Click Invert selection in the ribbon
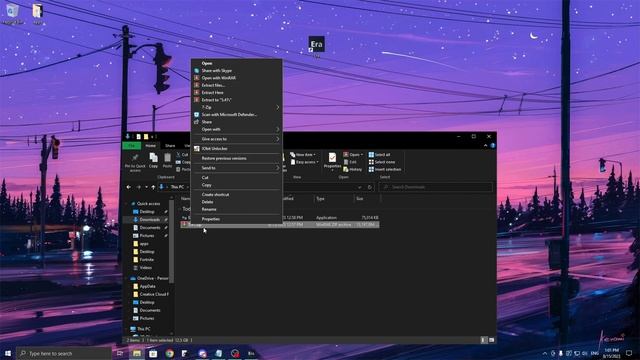The width and height of the screenshot is (640, 360). click(x=384, y=169)
